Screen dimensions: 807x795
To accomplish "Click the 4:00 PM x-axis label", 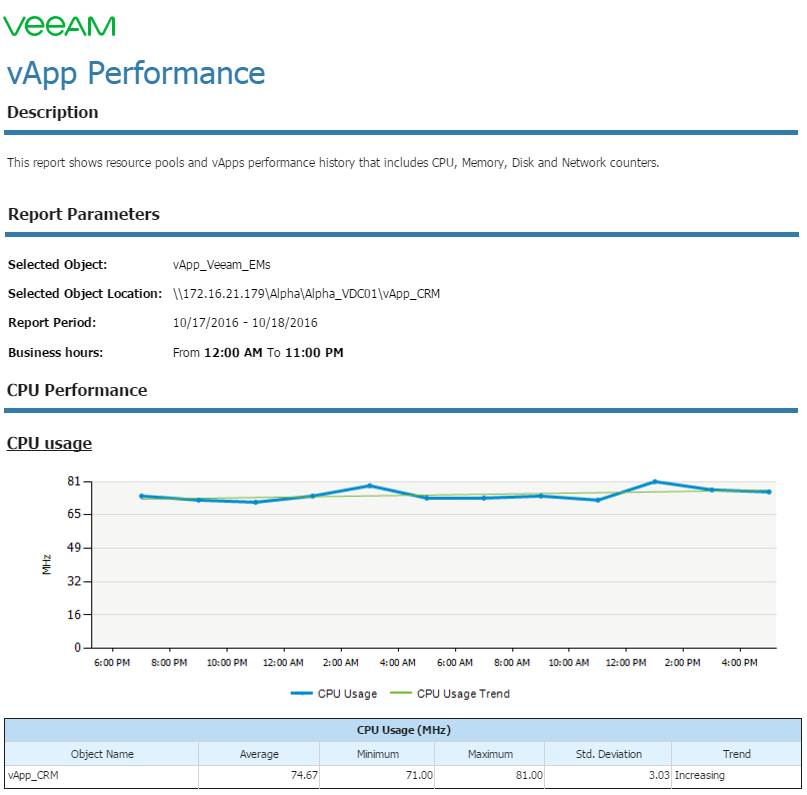I will tap(740, 663).
